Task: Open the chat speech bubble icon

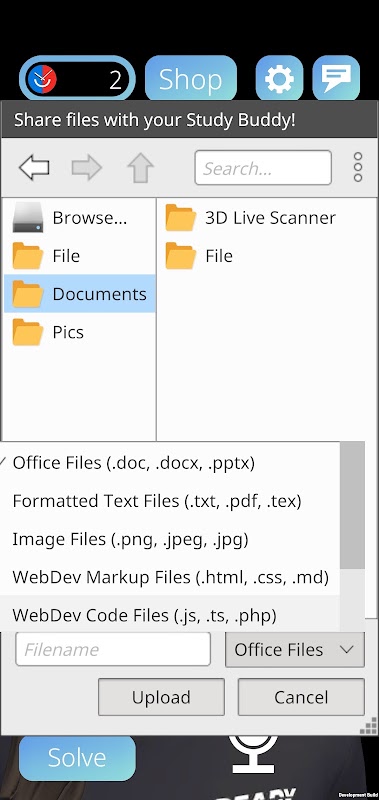Action: coord(336,78)
